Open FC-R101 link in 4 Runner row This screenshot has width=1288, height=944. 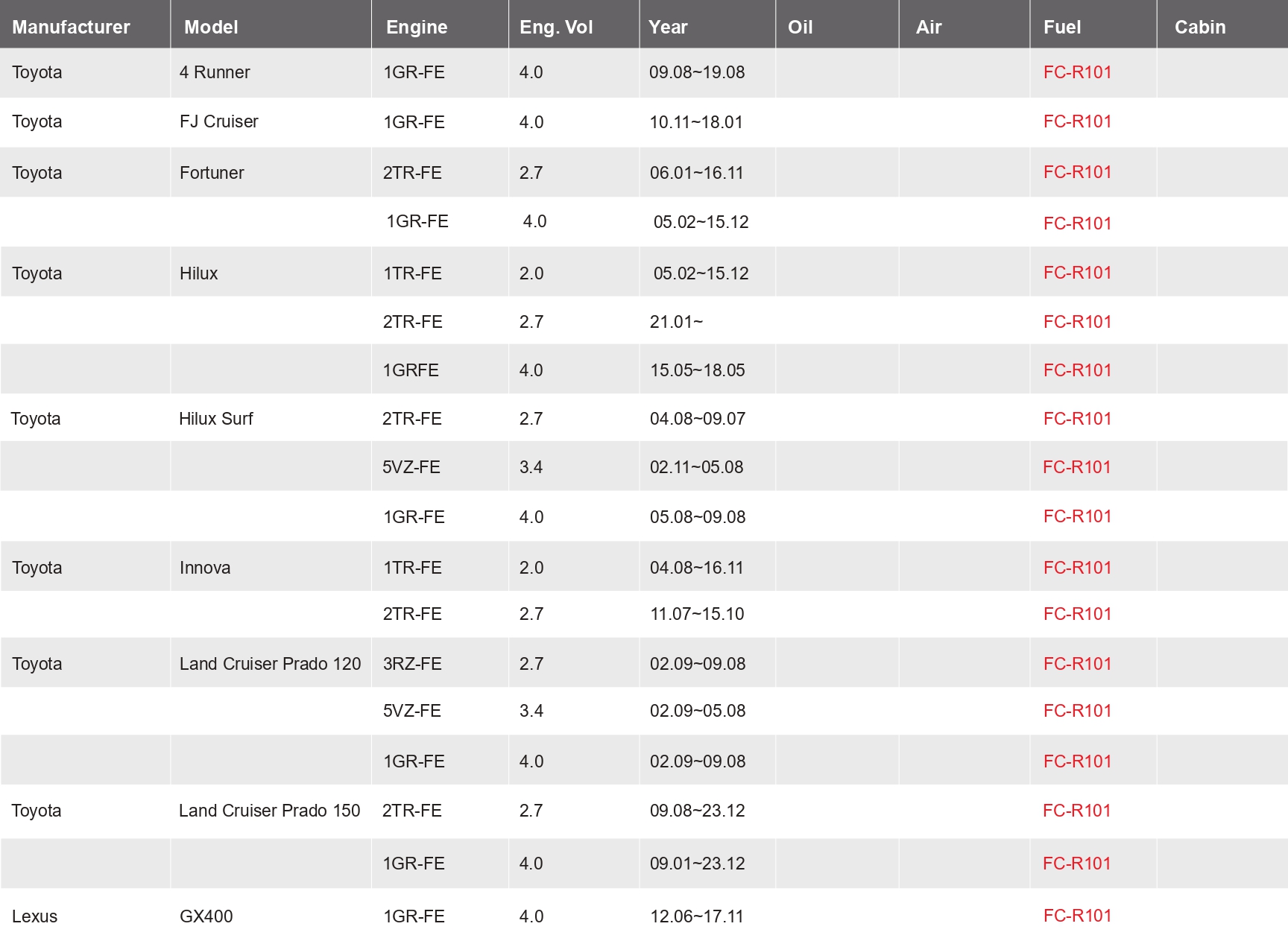1077,72
